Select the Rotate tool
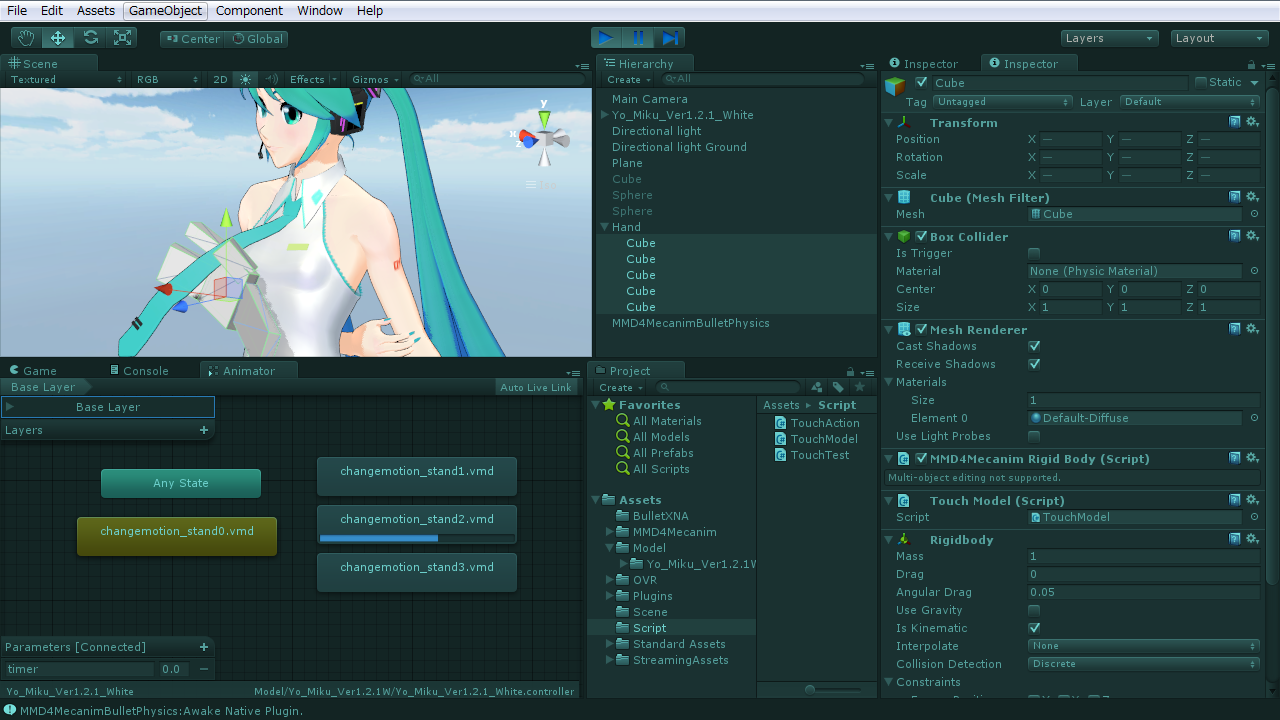The height and width of the screenshot is (720, 1280). pos(91,40)
